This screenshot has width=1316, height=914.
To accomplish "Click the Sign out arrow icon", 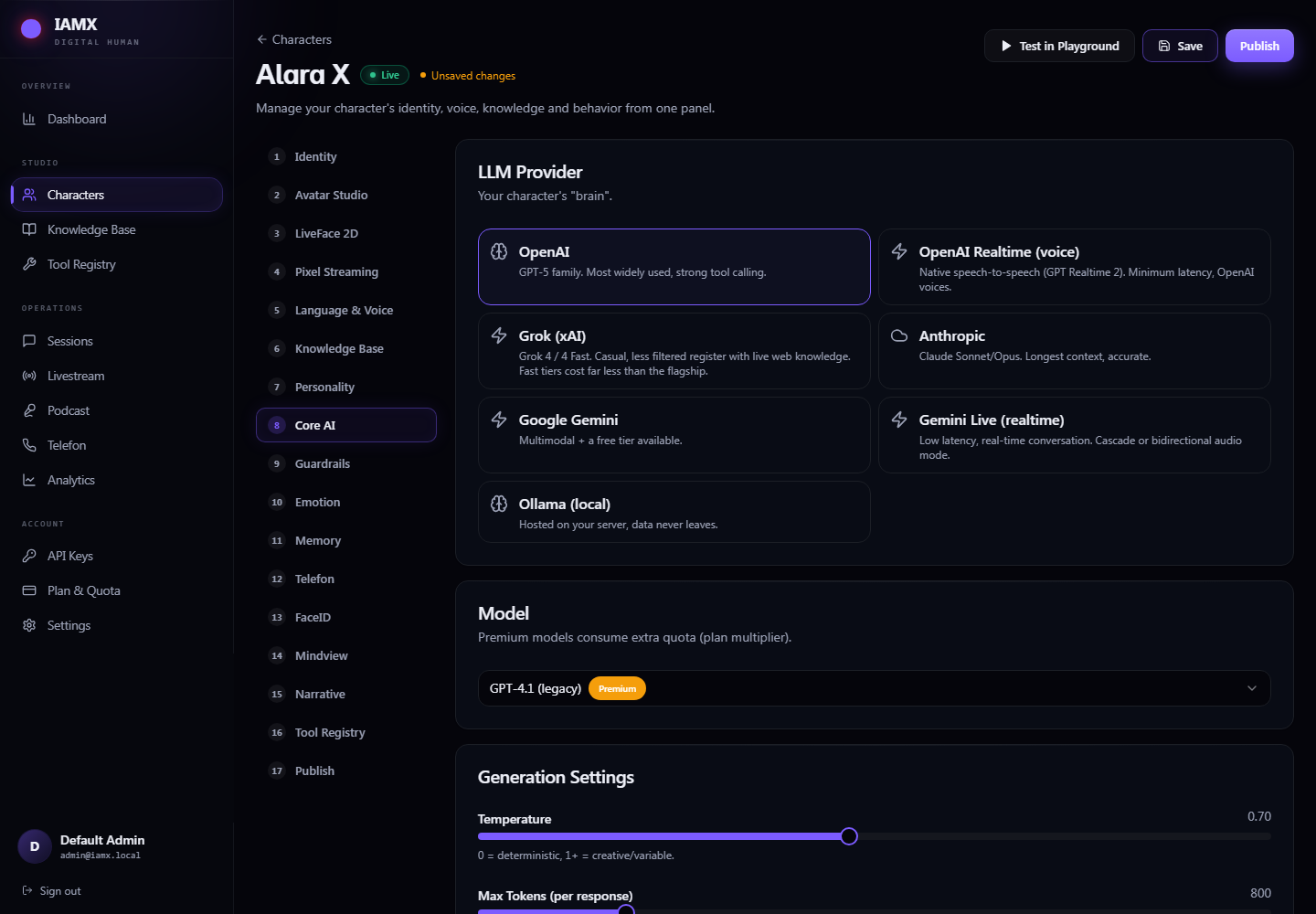I will pos(27,891).
